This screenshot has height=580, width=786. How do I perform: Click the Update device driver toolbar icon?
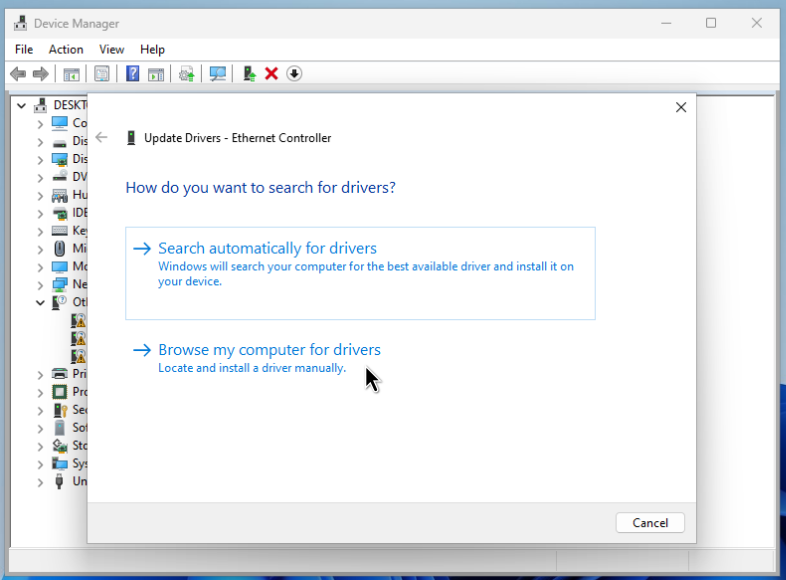point(249,74)
